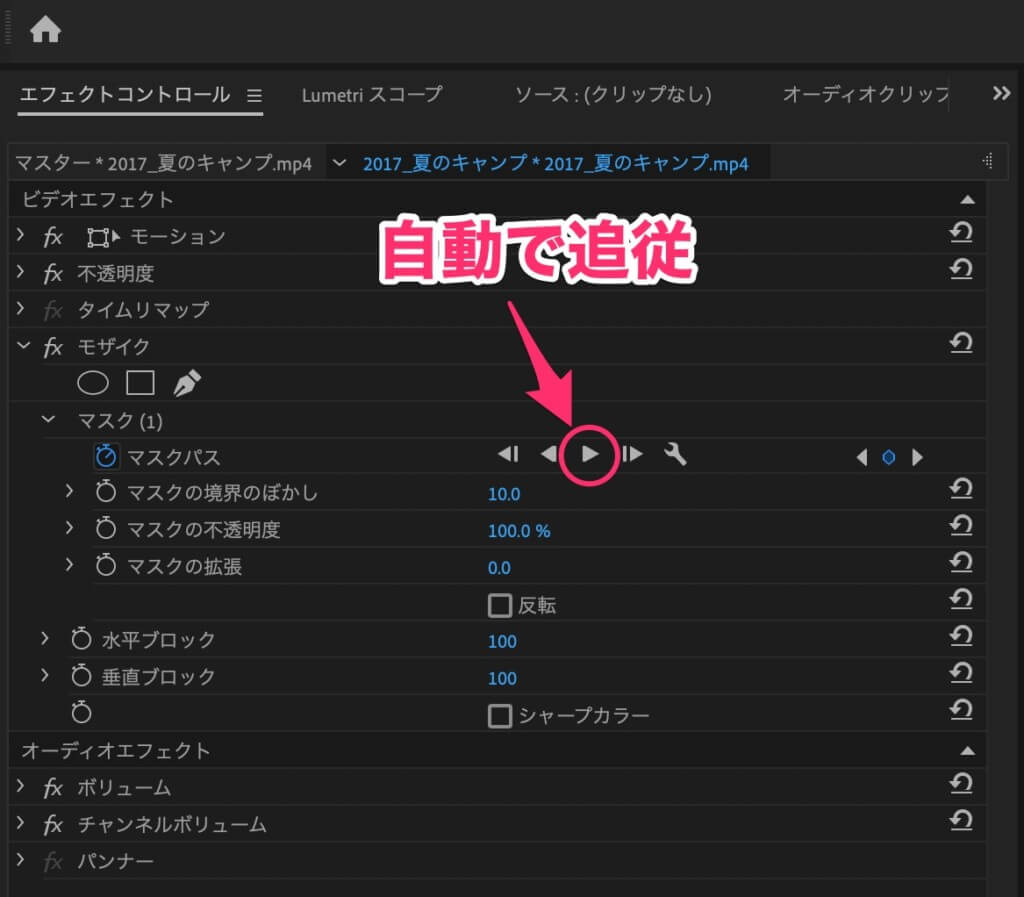
Task: Collapse the マスク (1) group
Action: (x=47, y=420)
